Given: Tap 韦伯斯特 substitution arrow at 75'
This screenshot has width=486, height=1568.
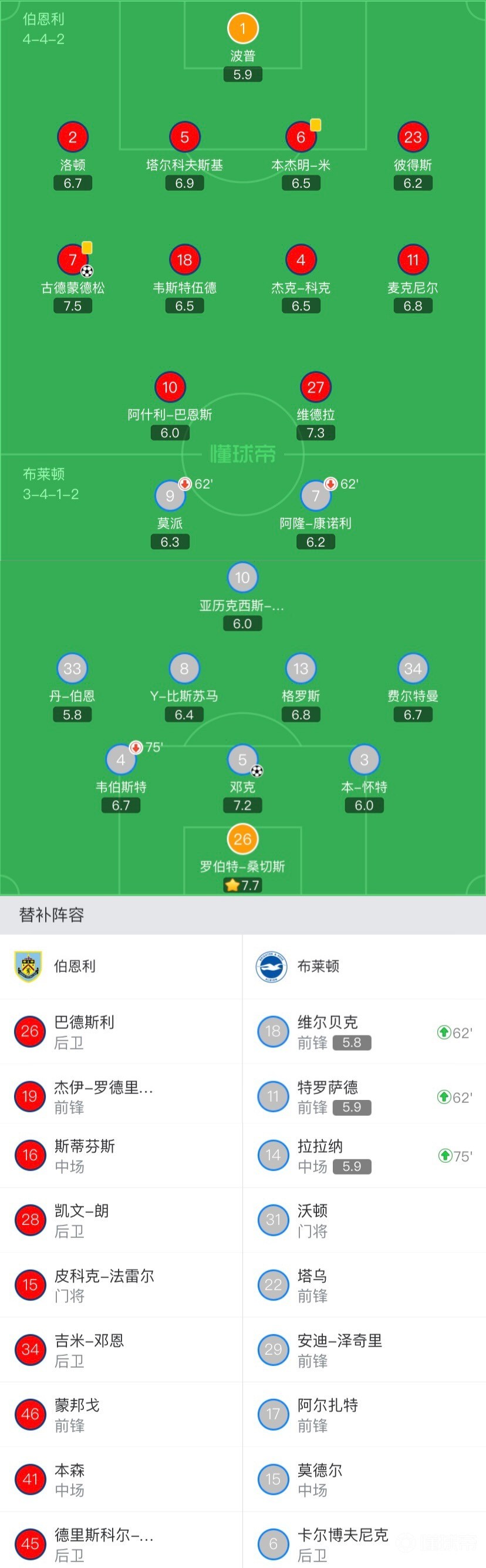Looking at the screenshot, I should coord(136,747).
